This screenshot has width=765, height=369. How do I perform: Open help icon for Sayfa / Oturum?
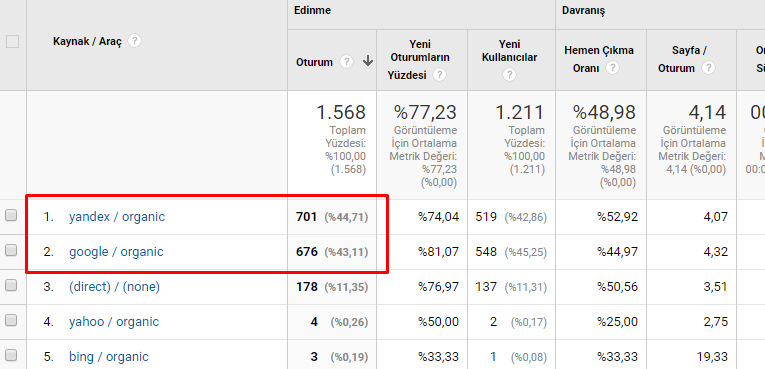pyautogui.click(x=709, y=68)
